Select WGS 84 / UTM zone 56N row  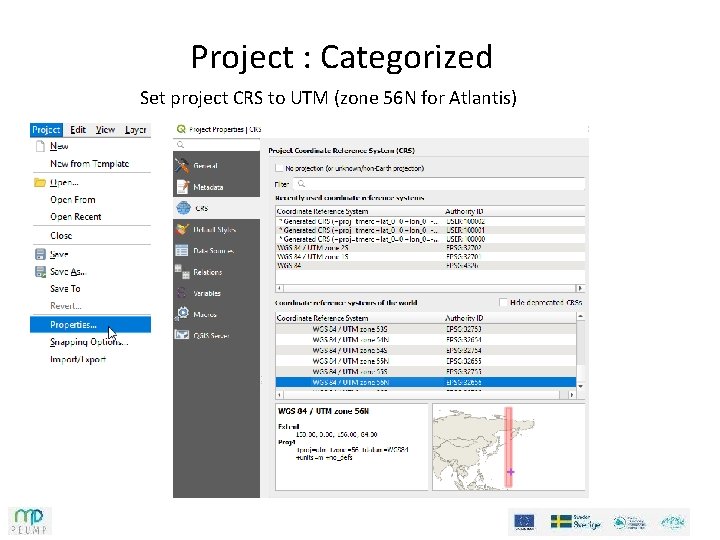(426, 382)
